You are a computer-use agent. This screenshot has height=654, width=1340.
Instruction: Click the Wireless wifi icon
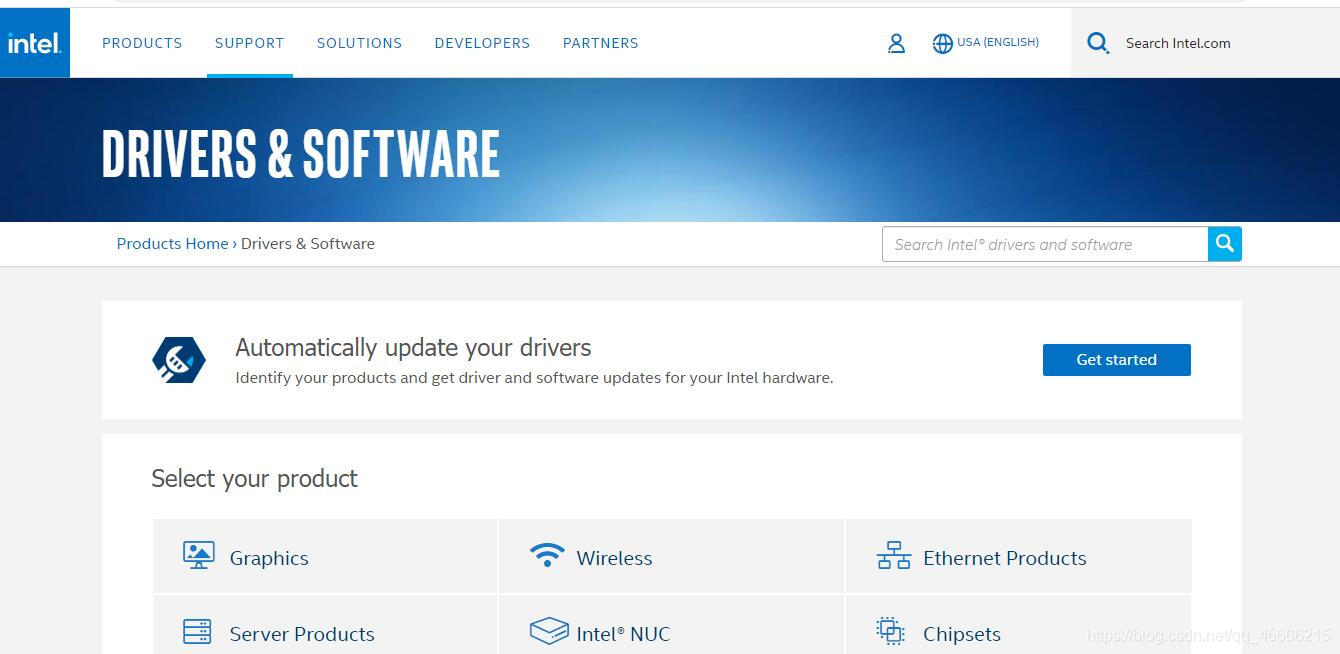tap(547, 555)
